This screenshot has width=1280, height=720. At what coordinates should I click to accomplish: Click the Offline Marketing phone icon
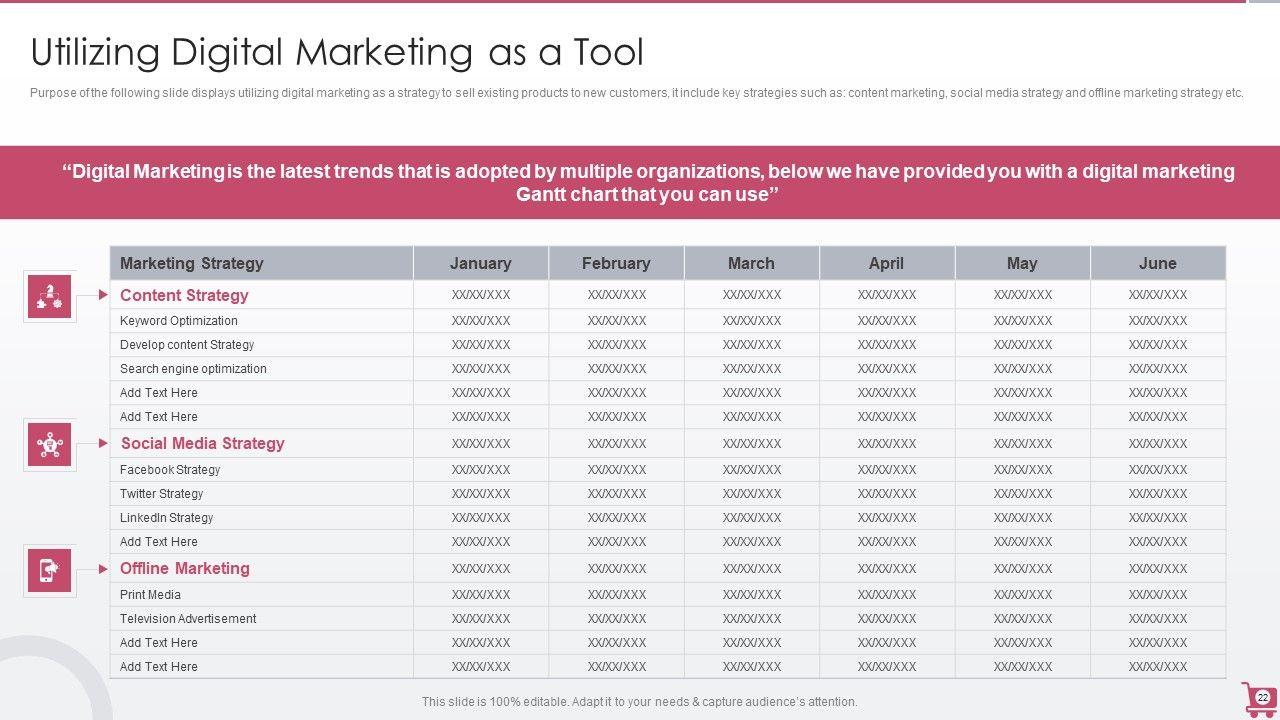[x=49, y=570]
